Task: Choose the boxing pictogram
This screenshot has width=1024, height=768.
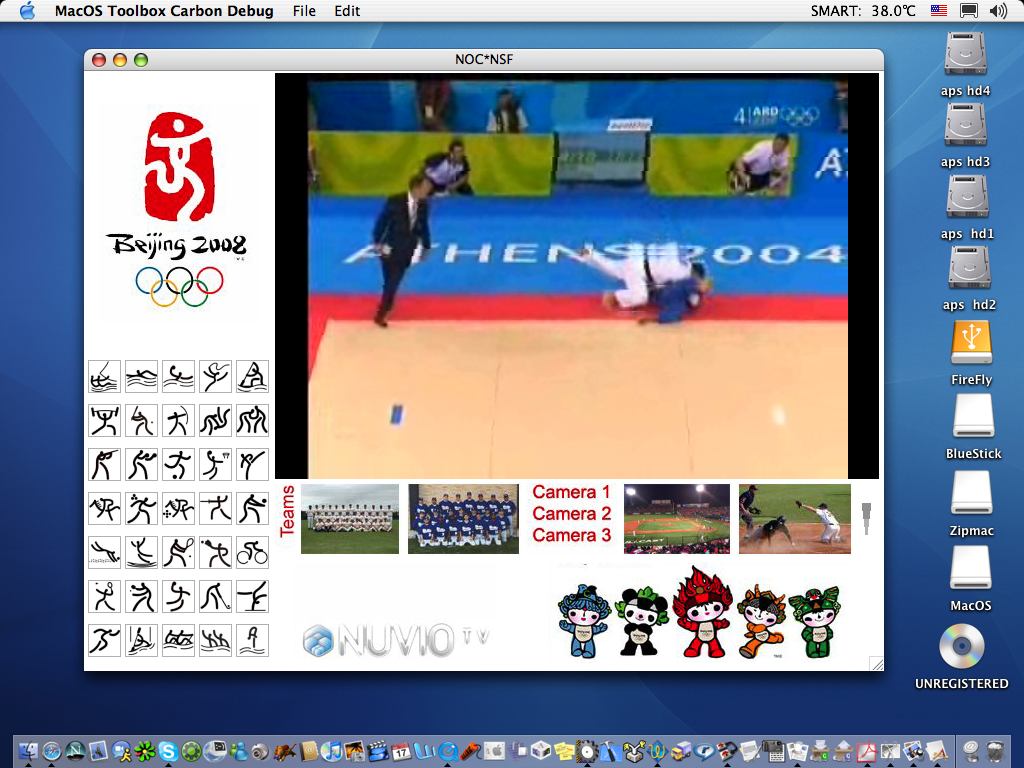Action: 142,464
